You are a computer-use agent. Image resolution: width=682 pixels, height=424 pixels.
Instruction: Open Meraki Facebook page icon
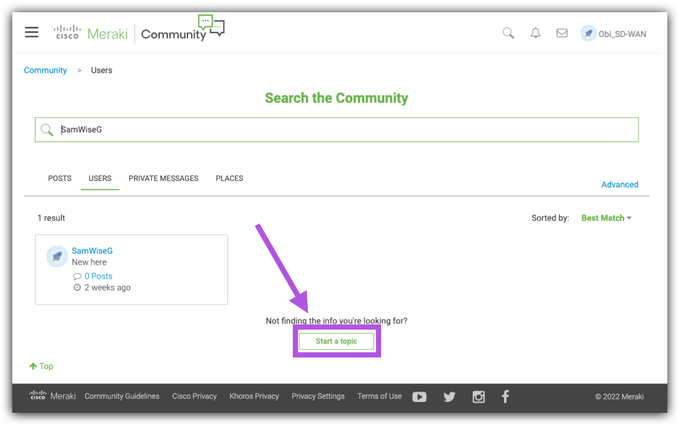pos(505,397)
